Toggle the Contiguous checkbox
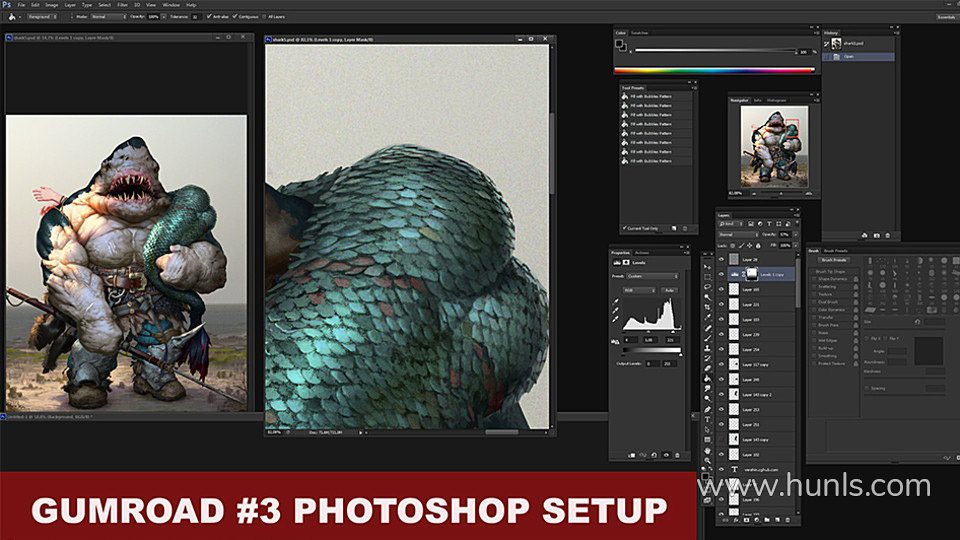Screen dimensions: 960x540 [x=234, y=17]
